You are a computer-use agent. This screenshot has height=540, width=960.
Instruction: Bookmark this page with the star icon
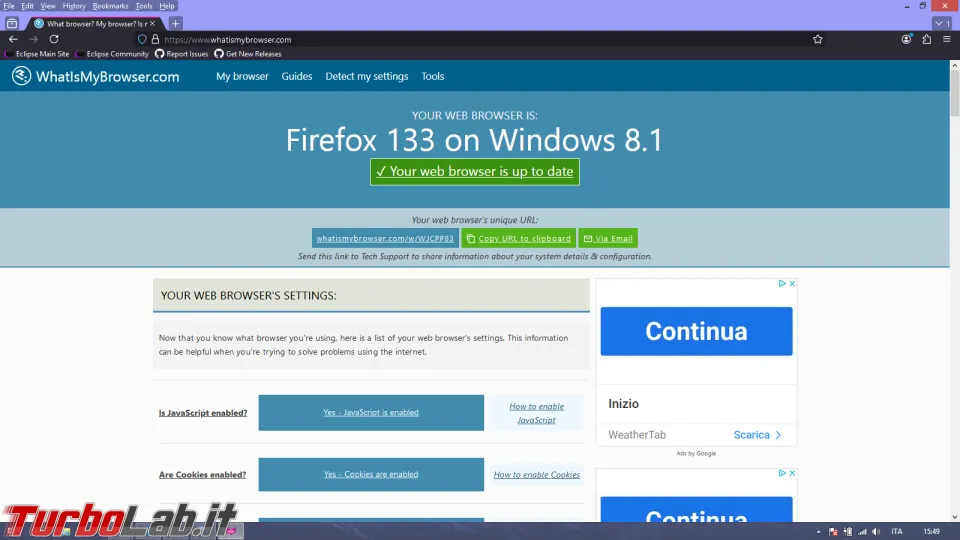[817, 39]
